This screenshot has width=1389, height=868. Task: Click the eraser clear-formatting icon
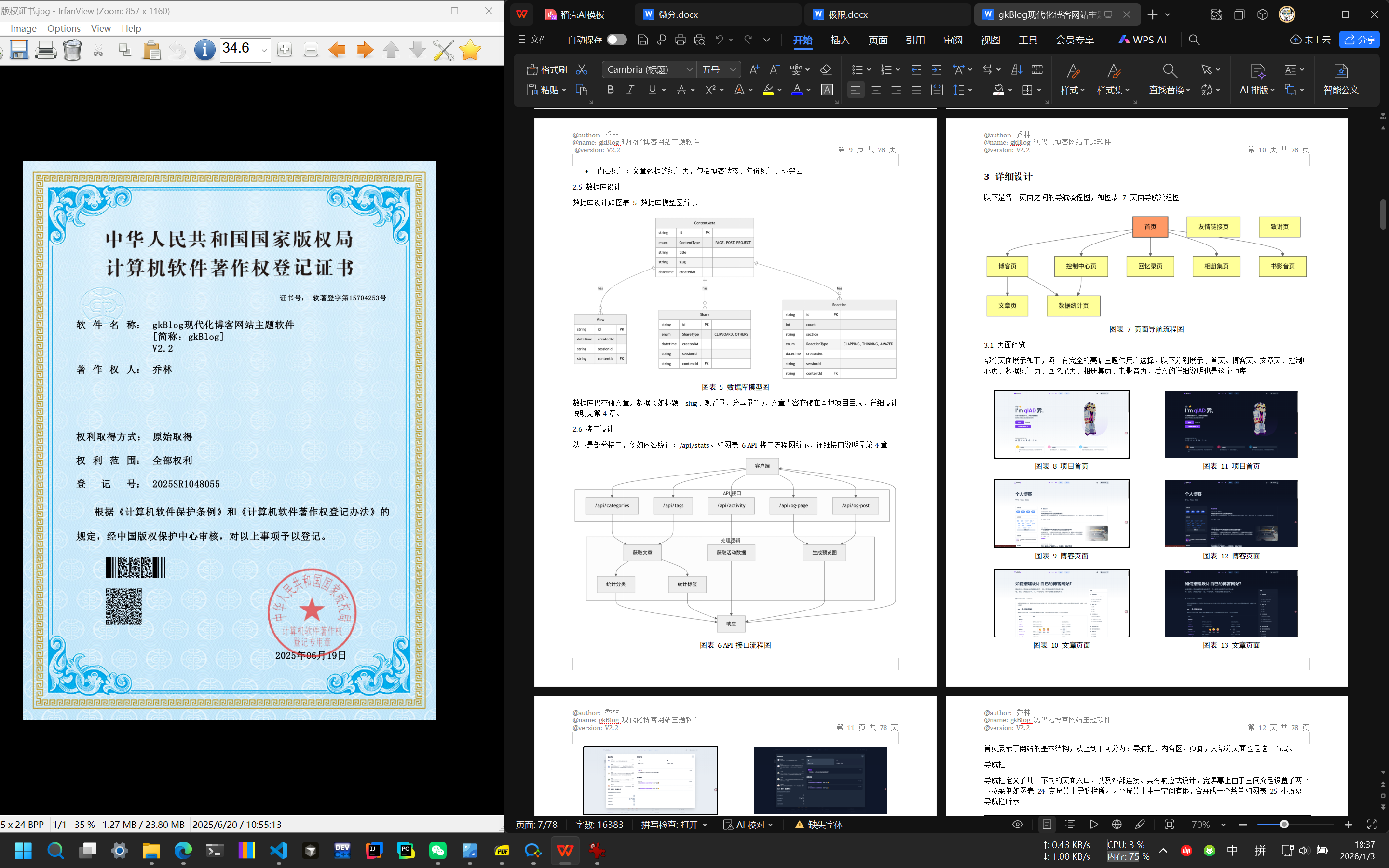tap(826, 69)
